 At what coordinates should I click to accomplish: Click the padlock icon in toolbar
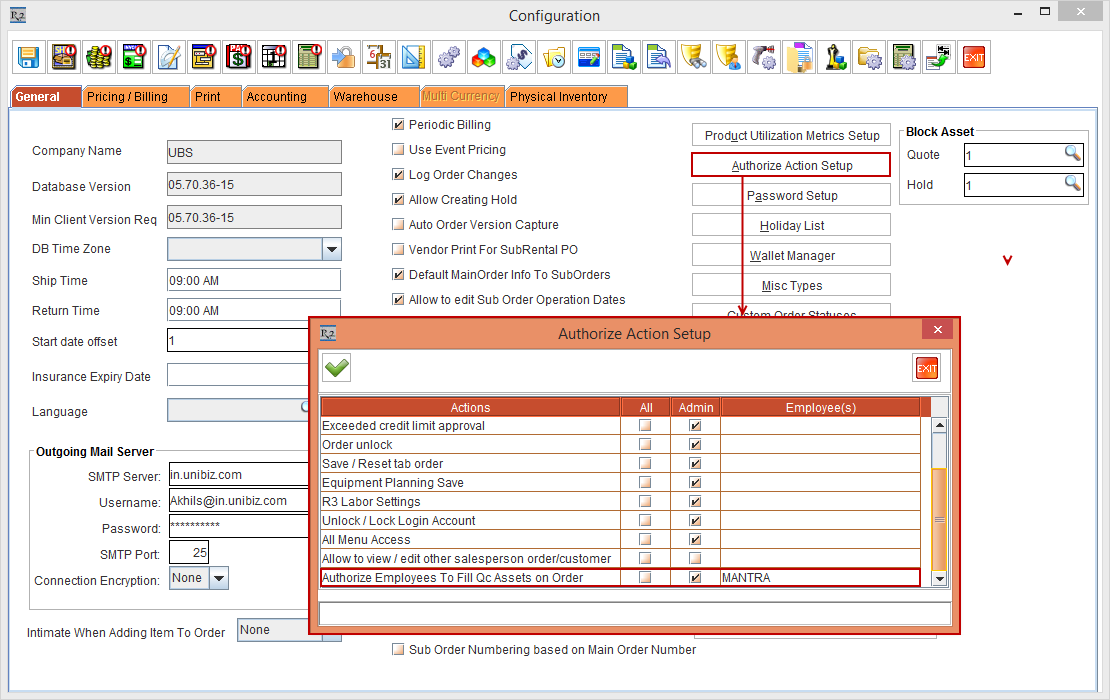tap(343, 57)
